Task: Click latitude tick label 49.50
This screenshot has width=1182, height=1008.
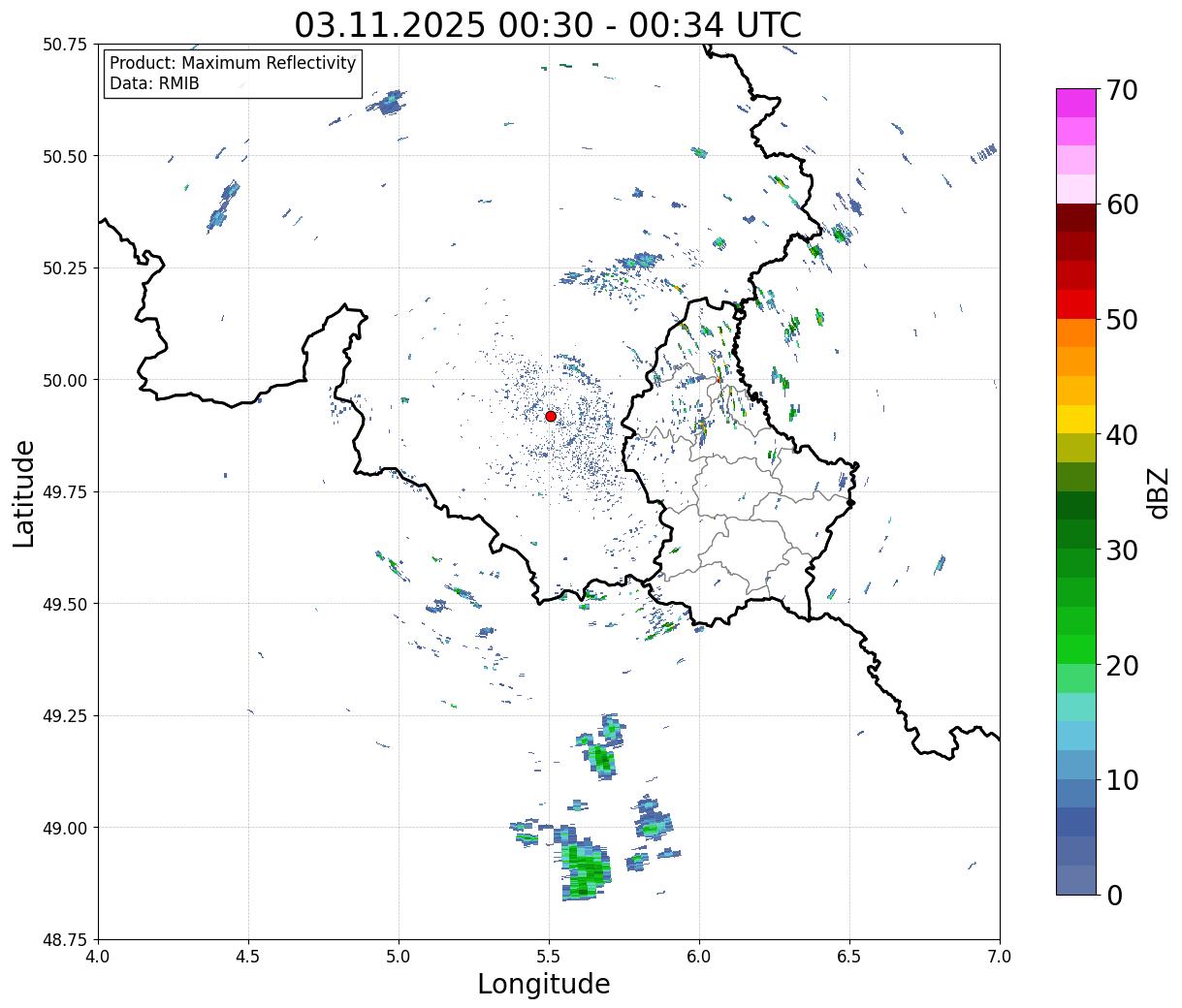Action: pos(65,604)
